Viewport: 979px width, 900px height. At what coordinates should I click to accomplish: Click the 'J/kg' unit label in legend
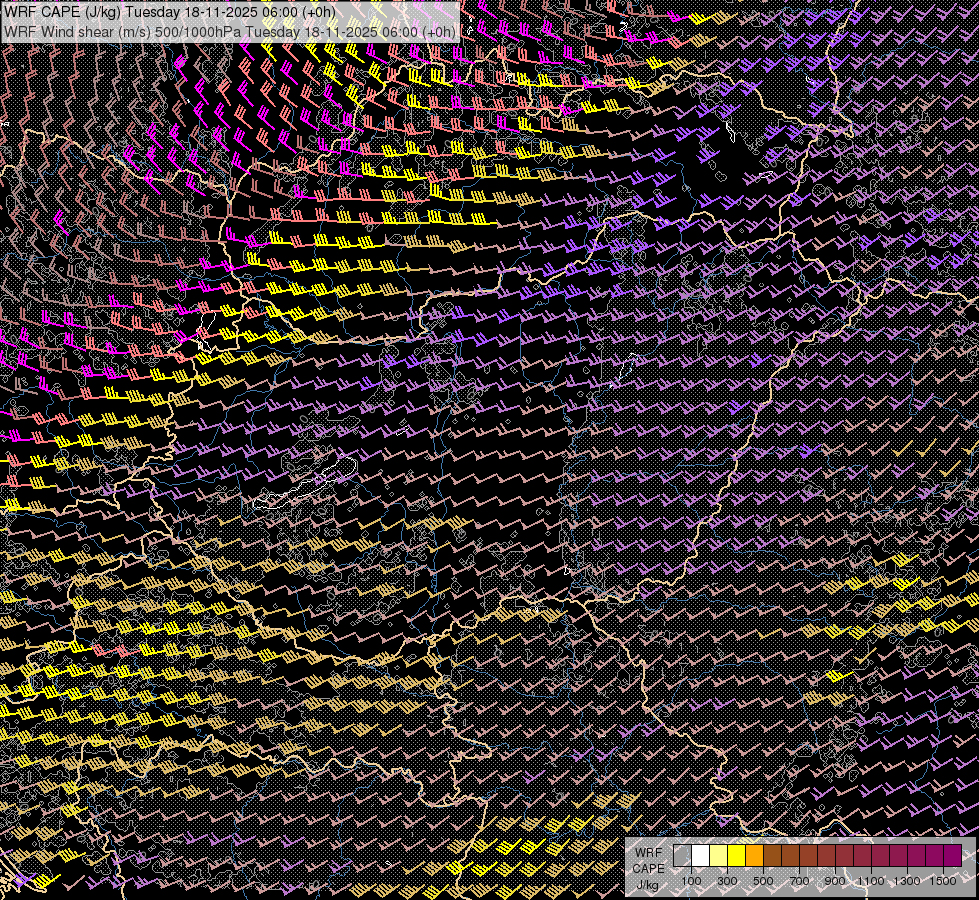[x=647, y=885]
